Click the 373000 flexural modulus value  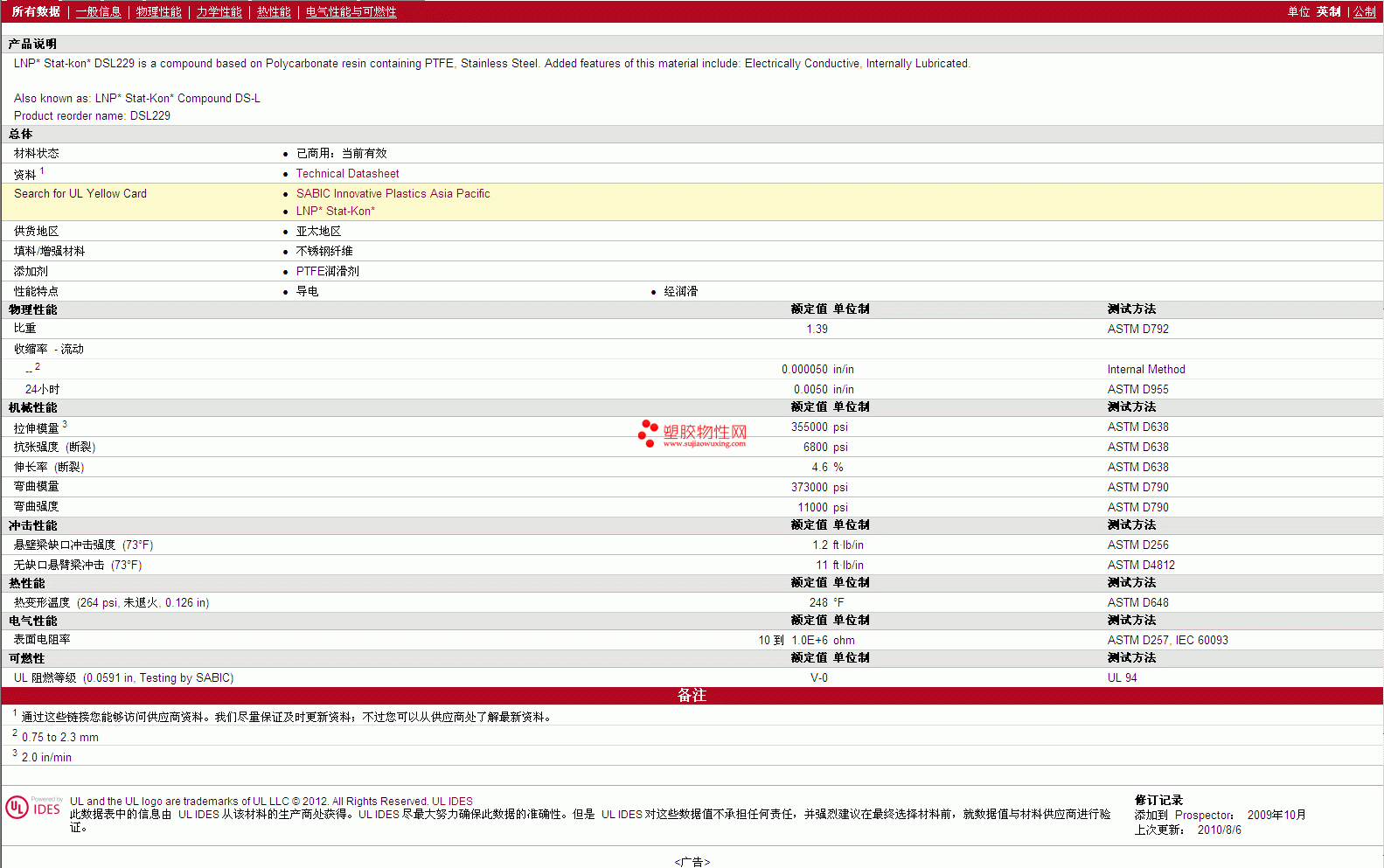pos(809,488)
